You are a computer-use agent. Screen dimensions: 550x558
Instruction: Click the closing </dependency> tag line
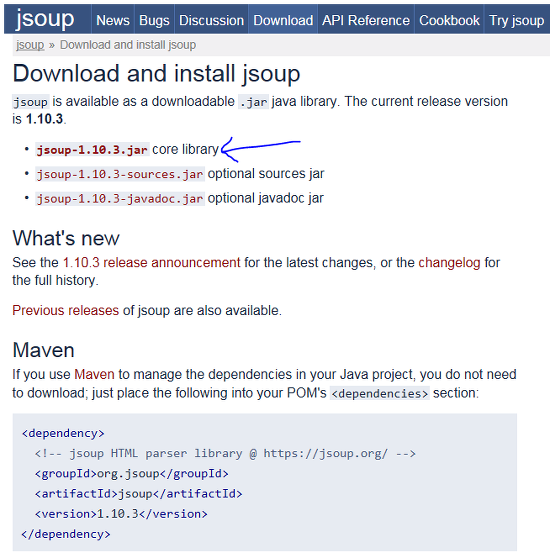[x=66, y=534]
